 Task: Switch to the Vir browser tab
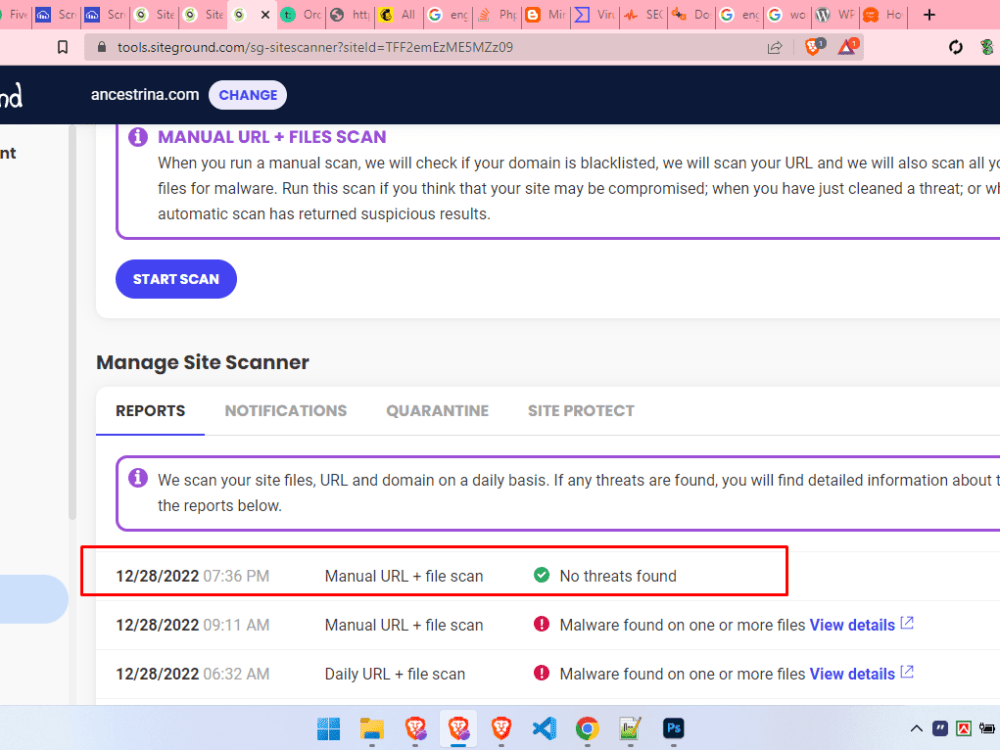[594, 15]
